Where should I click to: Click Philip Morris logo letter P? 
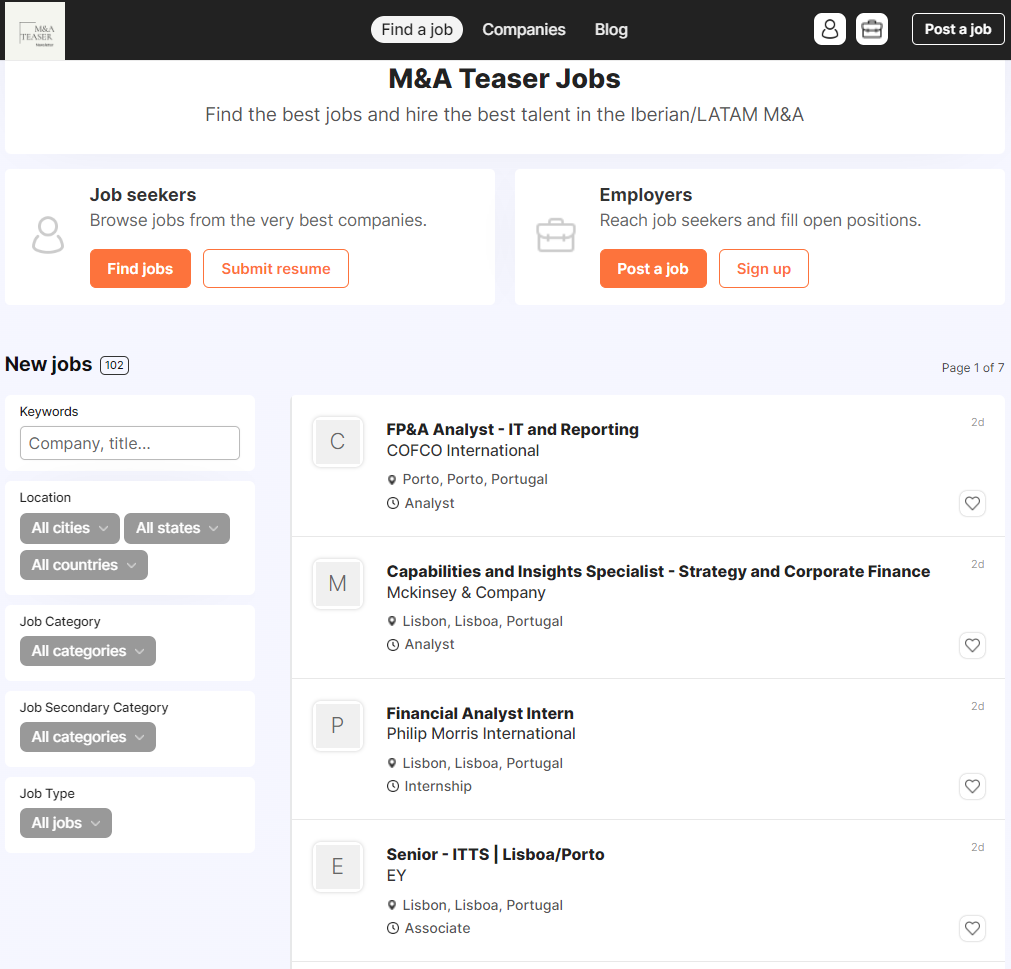pos(338,725)
